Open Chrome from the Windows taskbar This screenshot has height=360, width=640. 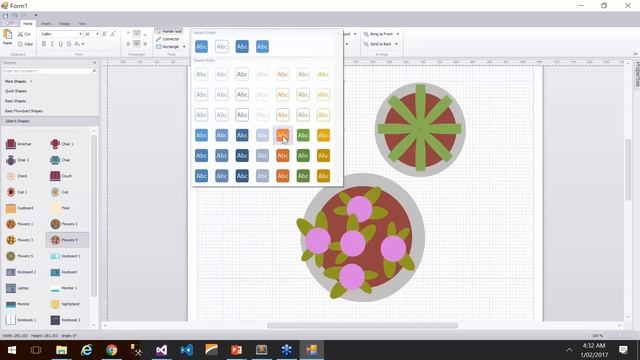[x=111, y=350]
